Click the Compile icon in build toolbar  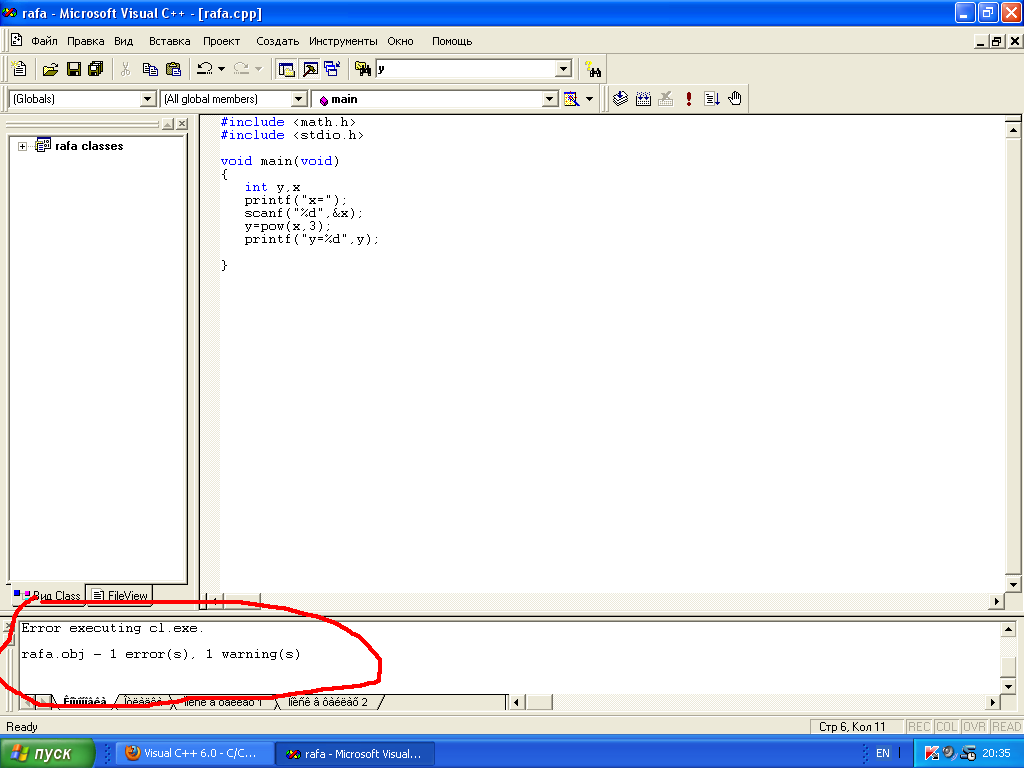620,99
